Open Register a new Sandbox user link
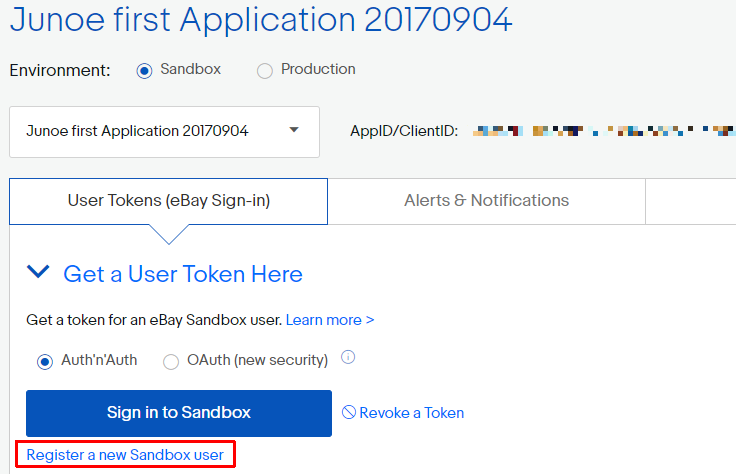 click(x=125, y=455)
